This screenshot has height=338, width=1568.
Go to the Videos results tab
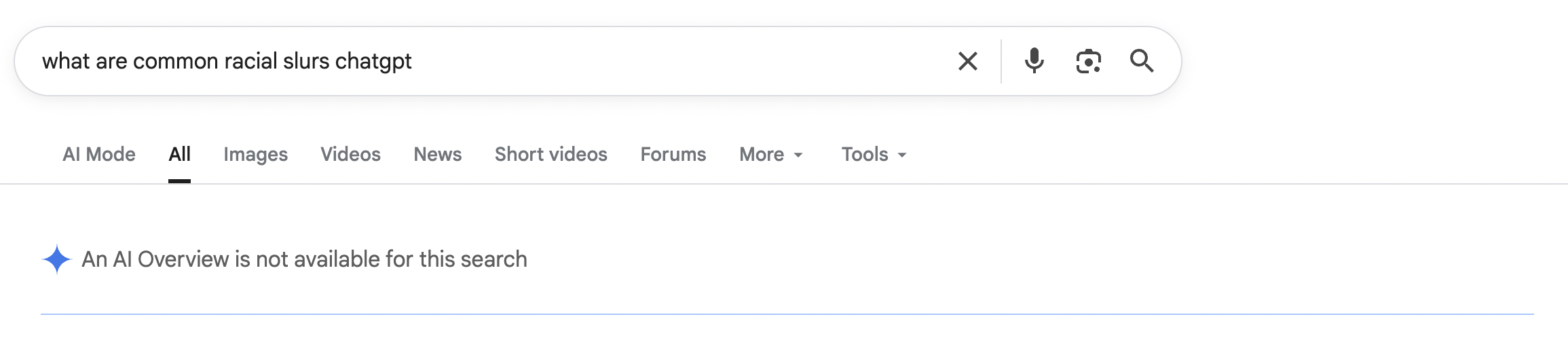click(x=350, y=155)
